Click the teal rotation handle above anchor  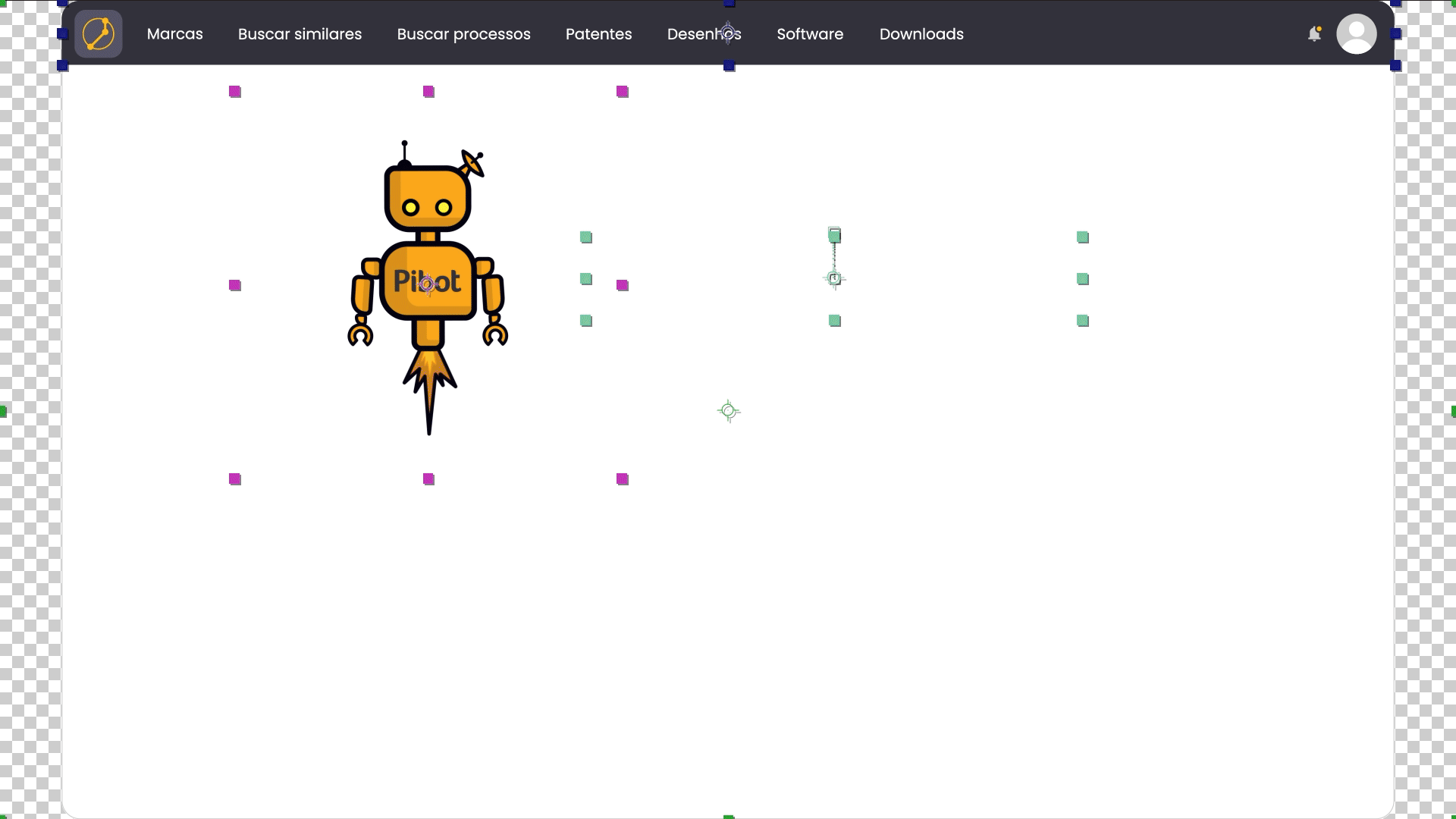834,236
